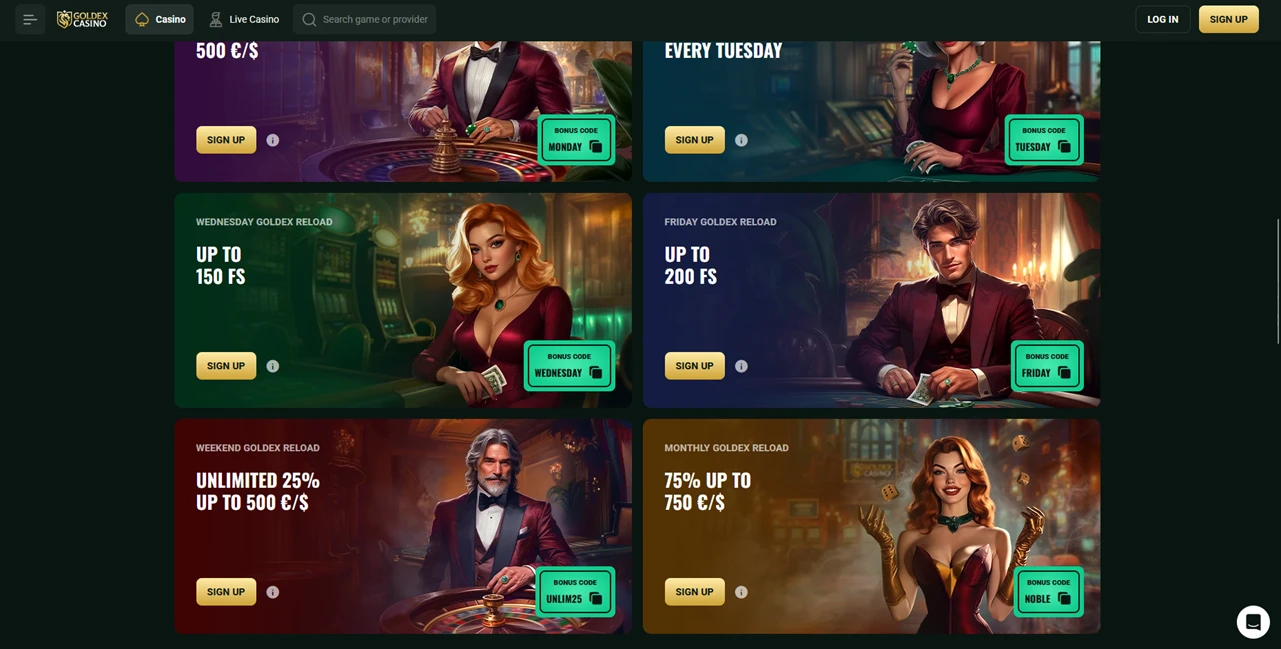Sign up for Monthly Goldex Reload offer
The width and height of the screenshot is (1281, 649).
[695, 592]
